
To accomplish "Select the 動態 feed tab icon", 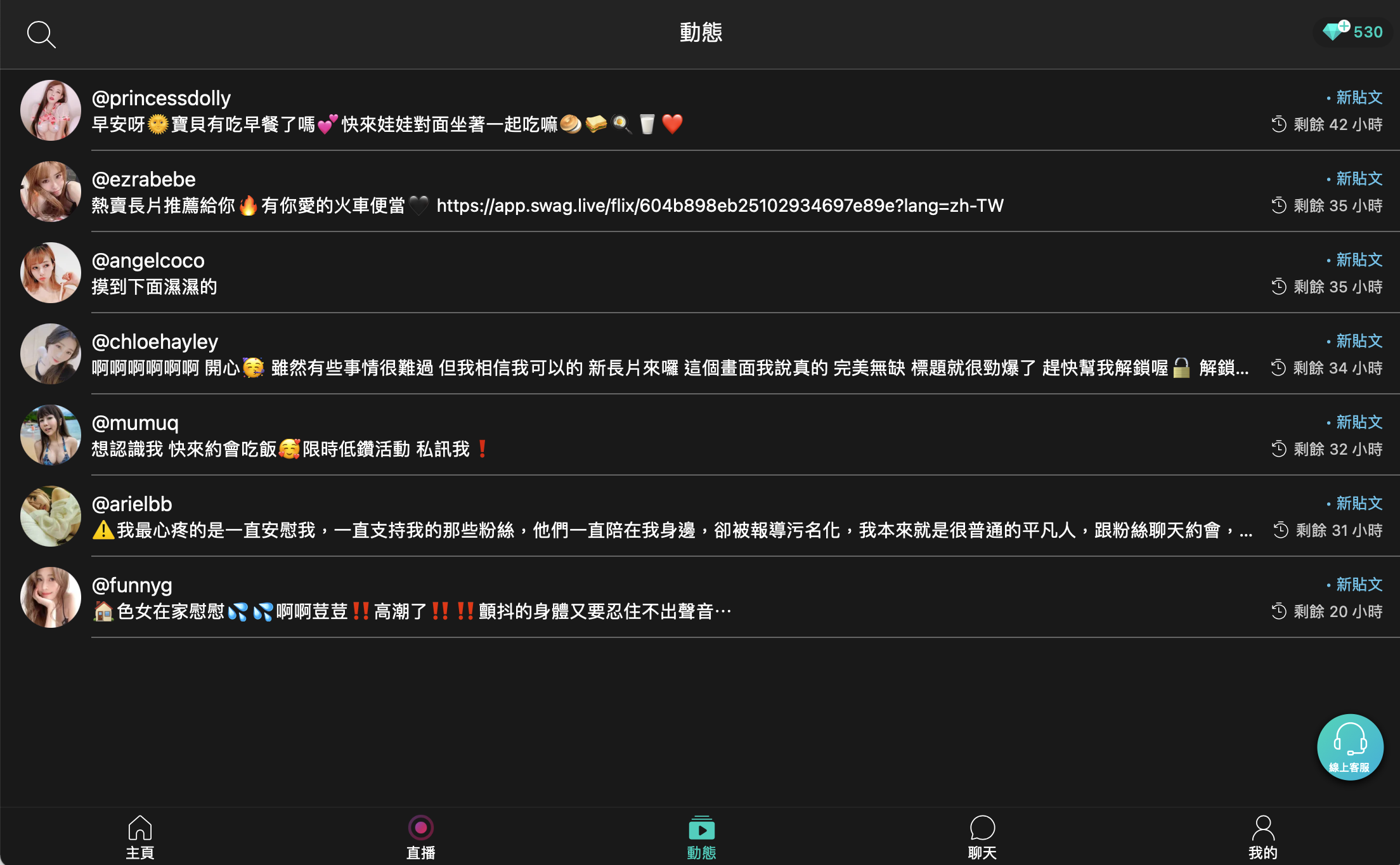I will (701, 828).
